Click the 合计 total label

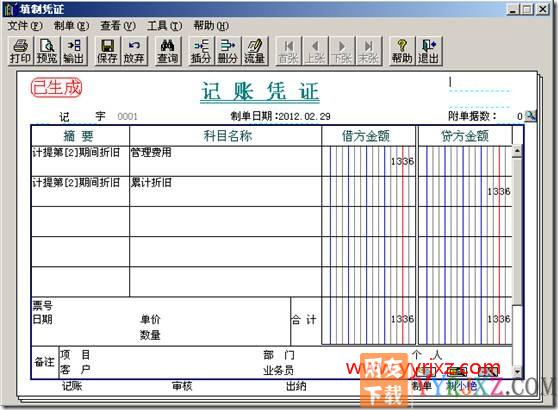(x=304, y=320)
